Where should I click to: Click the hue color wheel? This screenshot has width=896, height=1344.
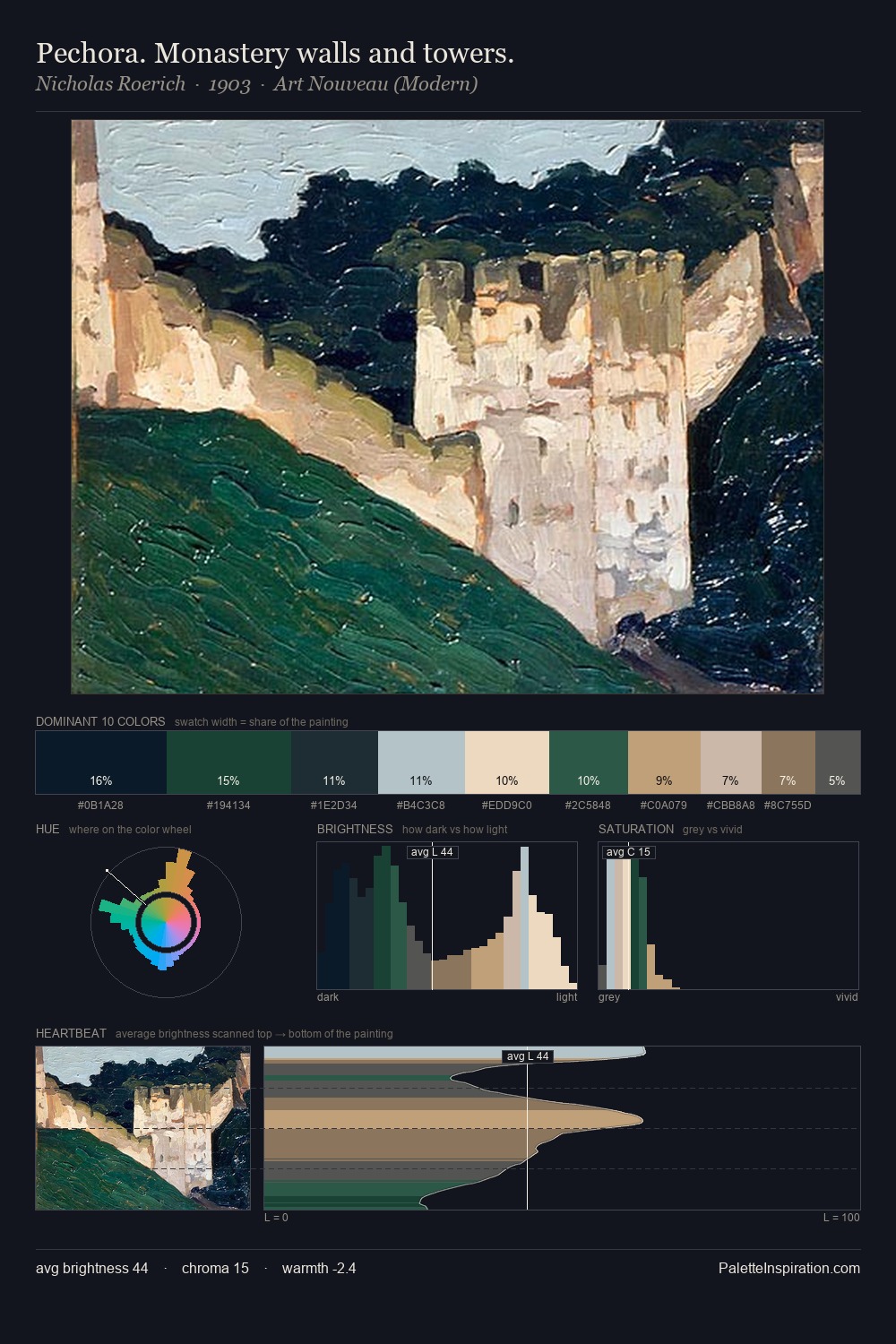pos(167,921)
